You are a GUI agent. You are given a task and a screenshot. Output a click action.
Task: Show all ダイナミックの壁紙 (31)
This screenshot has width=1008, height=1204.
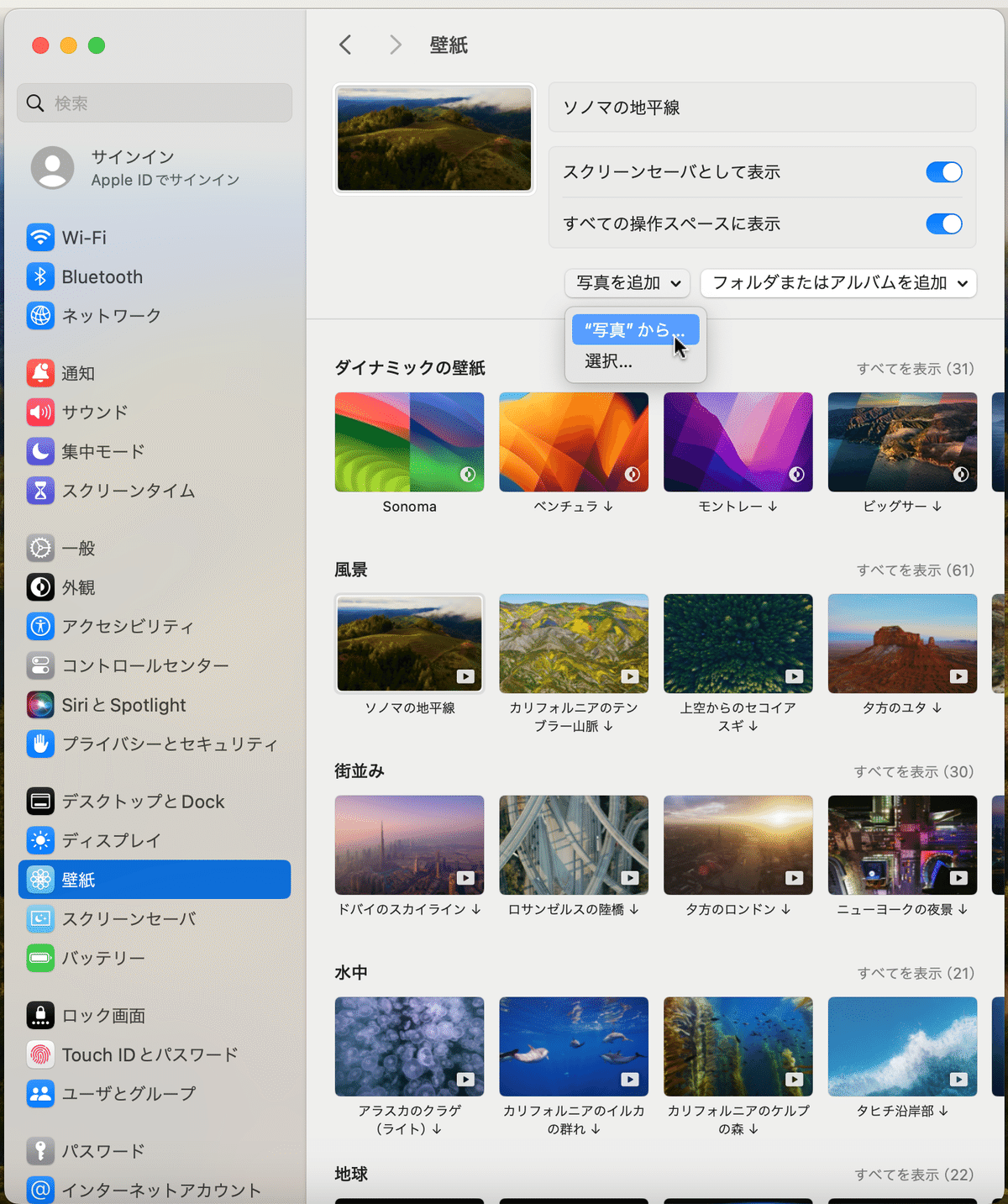[916, 369]
